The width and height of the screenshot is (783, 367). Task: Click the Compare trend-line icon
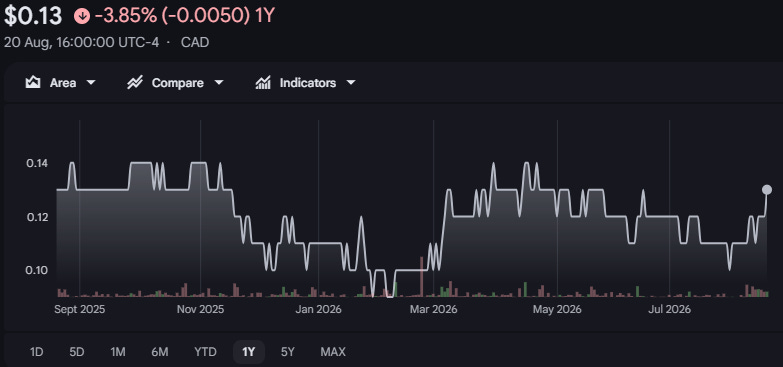click(135, 82)
